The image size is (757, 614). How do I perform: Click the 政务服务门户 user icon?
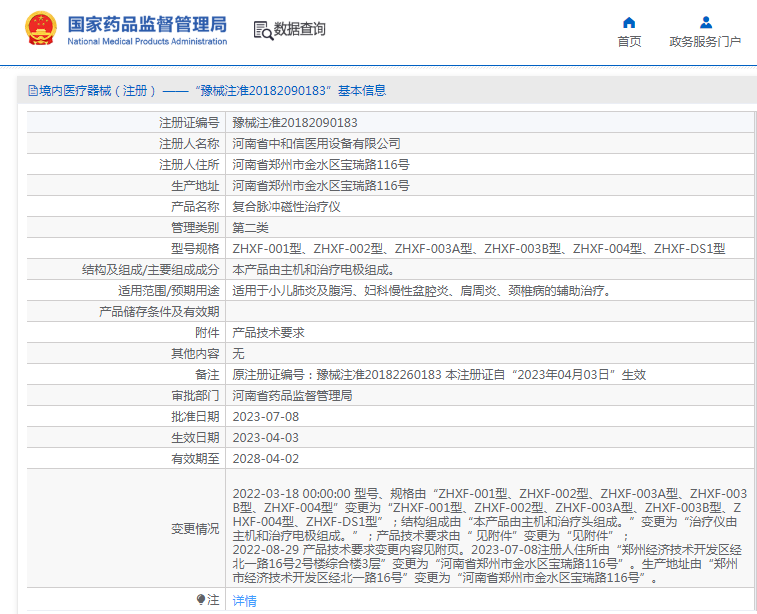[705, 22]
